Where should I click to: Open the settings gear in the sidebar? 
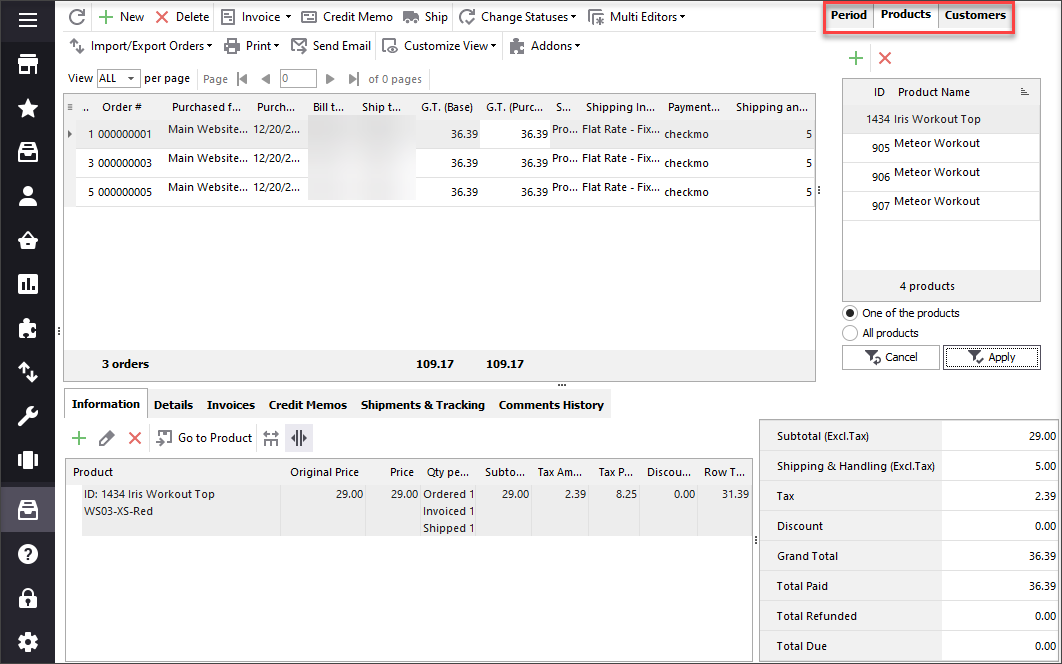coord(28,641)
